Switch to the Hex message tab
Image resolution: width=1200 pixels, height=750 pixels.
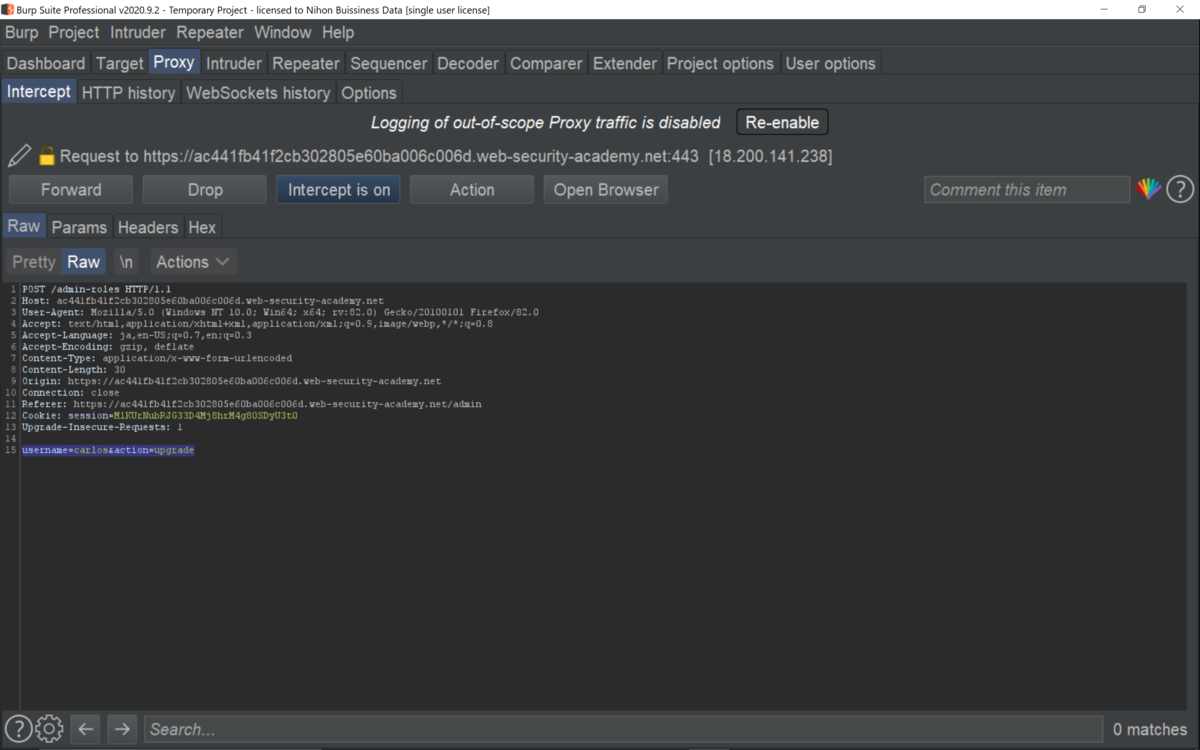202,227
